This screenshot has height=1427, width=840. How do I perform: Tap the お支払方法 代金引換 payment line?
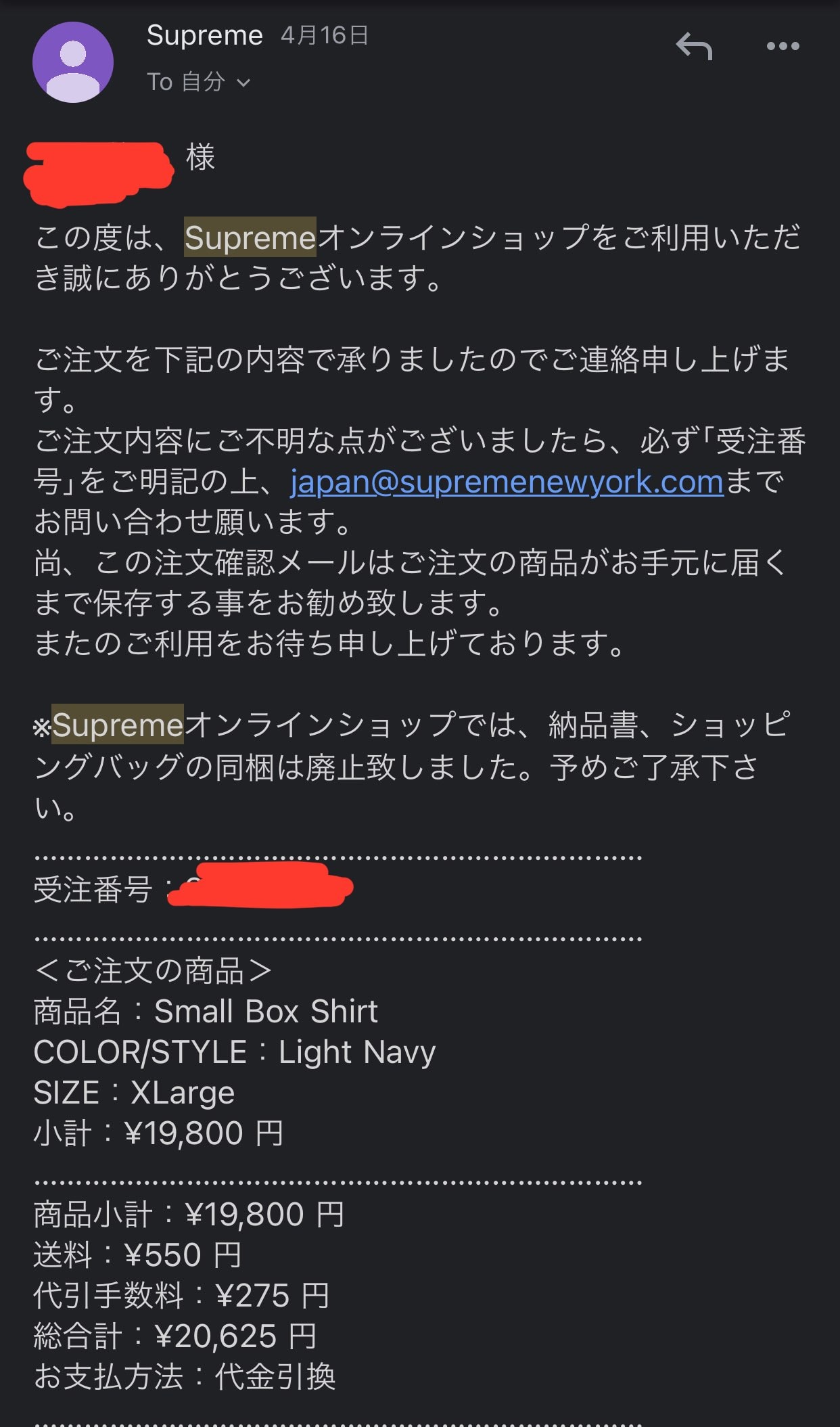pos(185,1377)
